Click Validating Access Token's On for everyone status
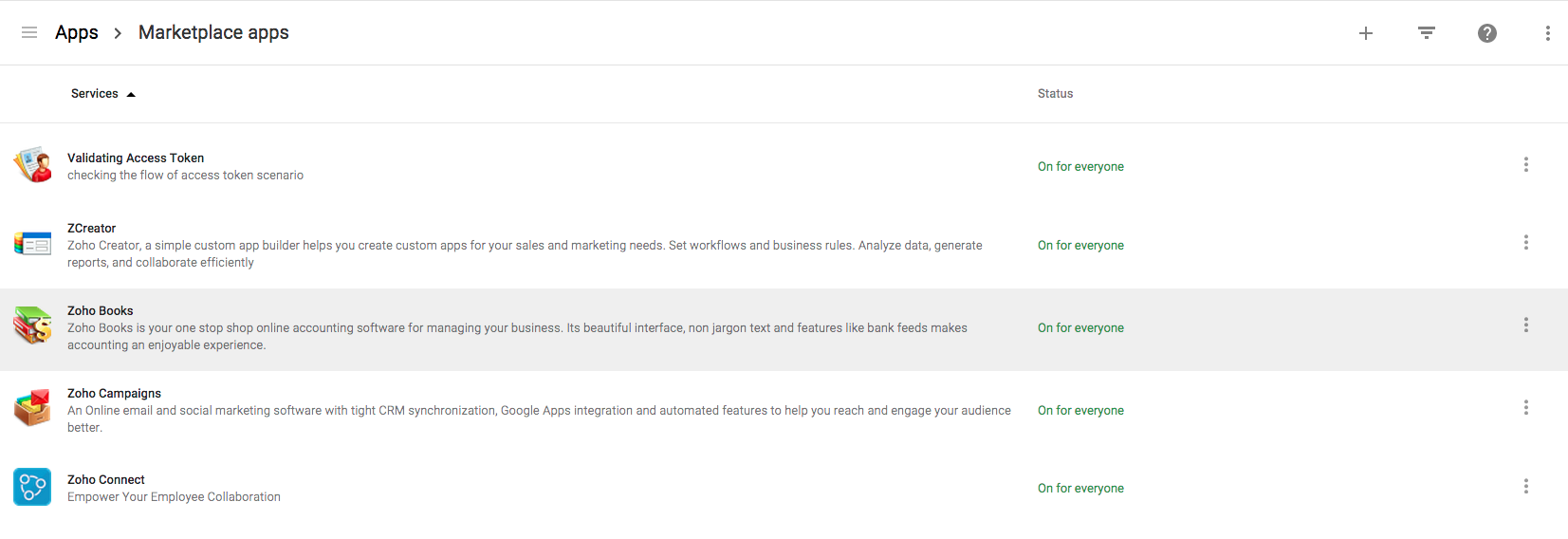The image size is (1568, 539). click(1080, 167)
